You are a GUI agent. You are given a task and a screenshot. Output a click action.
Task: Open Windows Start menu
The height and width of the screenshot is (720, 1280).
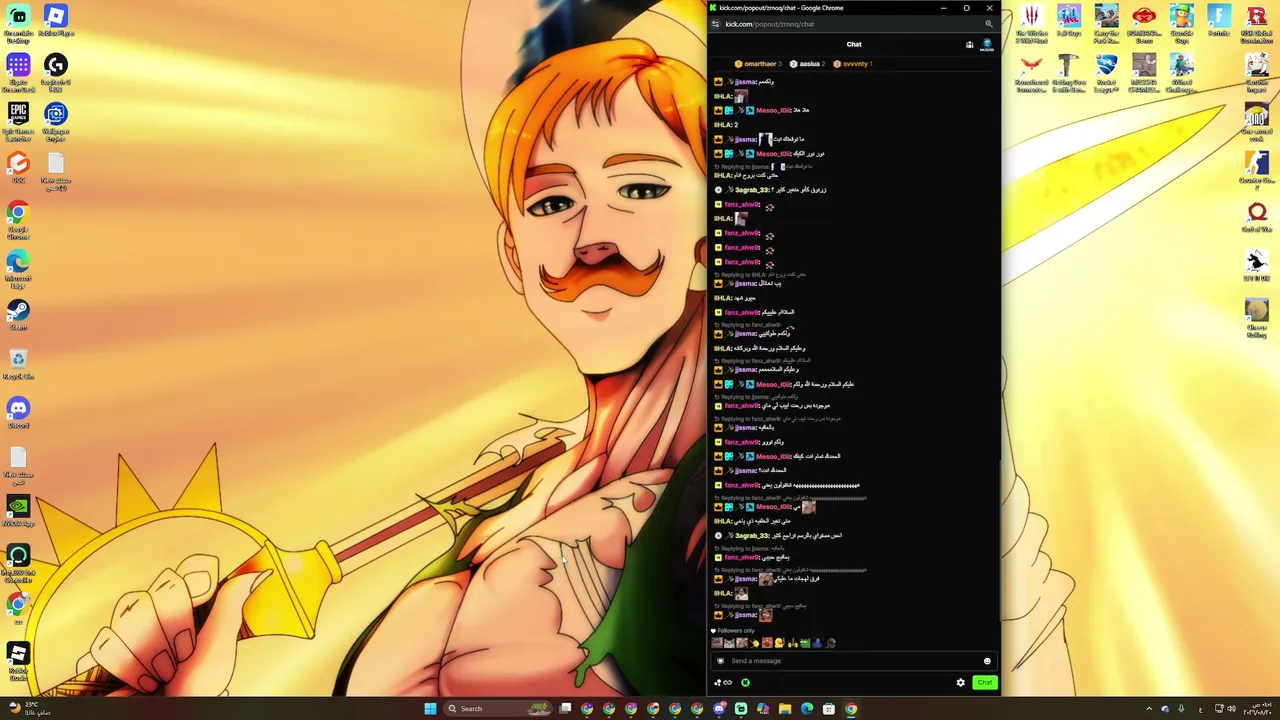(x=430, y=709)
